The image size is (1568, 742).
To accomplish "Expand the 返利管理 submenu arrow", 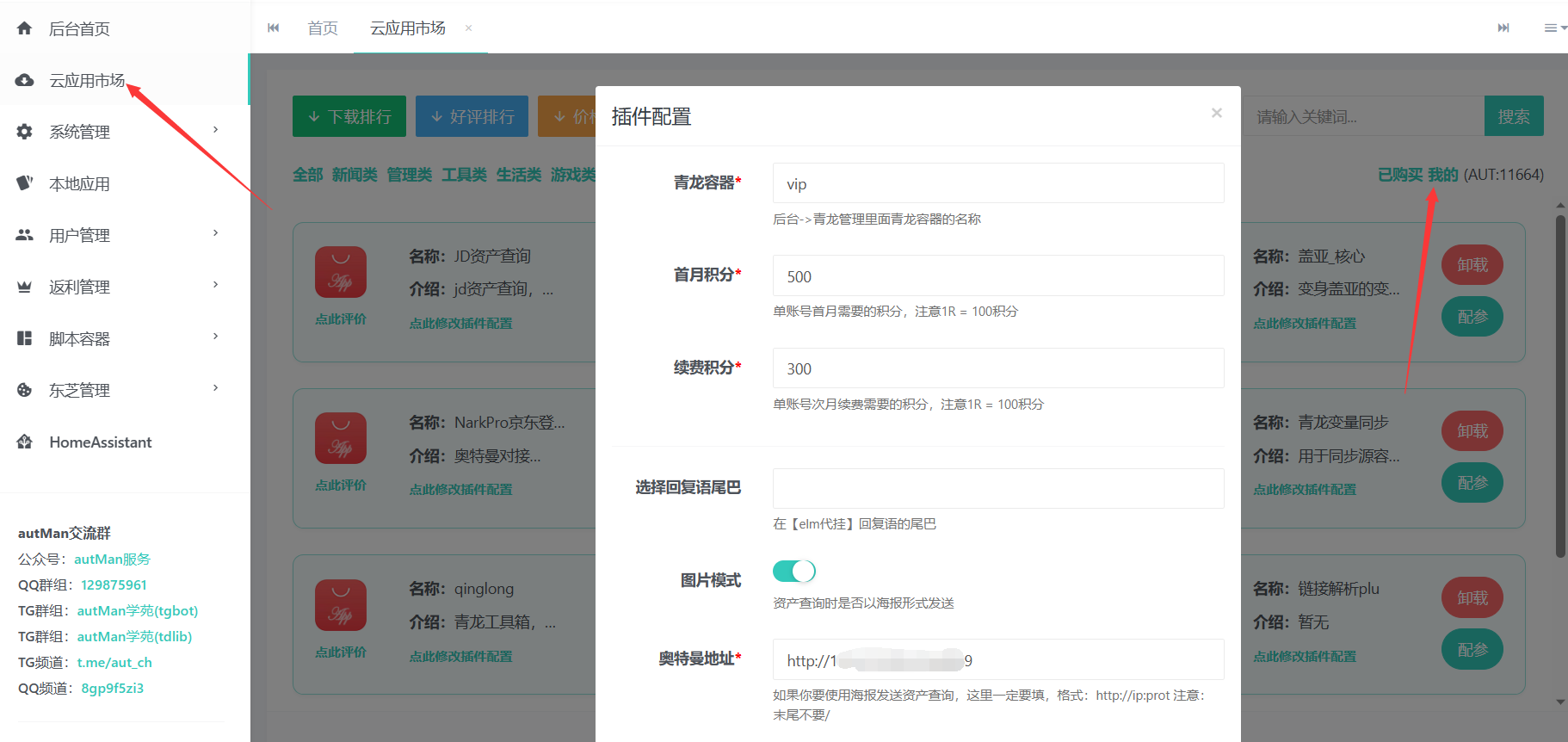I will tap(216, 285).
